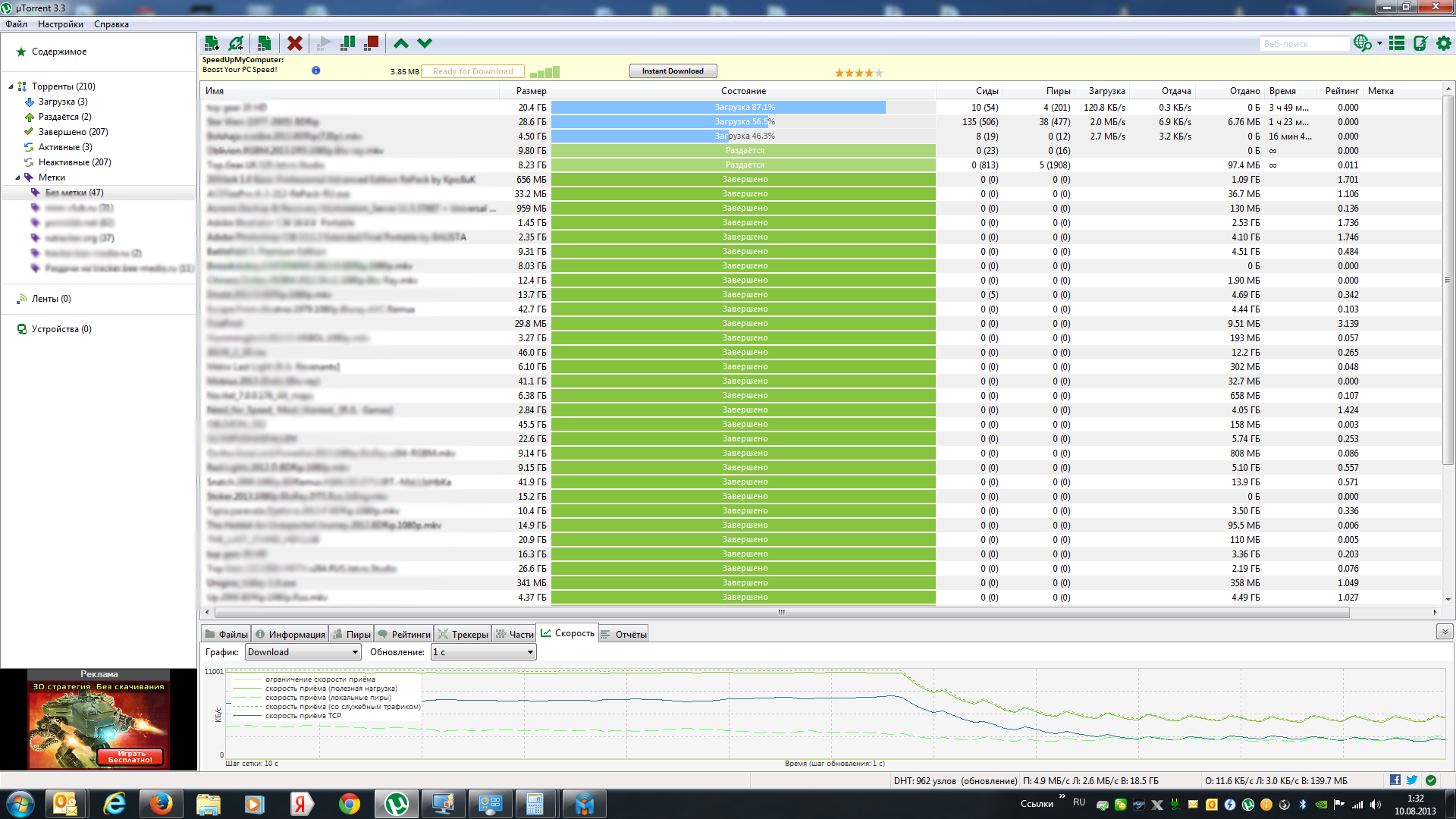Click the red Remove Torrent icon
The height and width of the screenshot is (819, 1456).
[295, 43]
